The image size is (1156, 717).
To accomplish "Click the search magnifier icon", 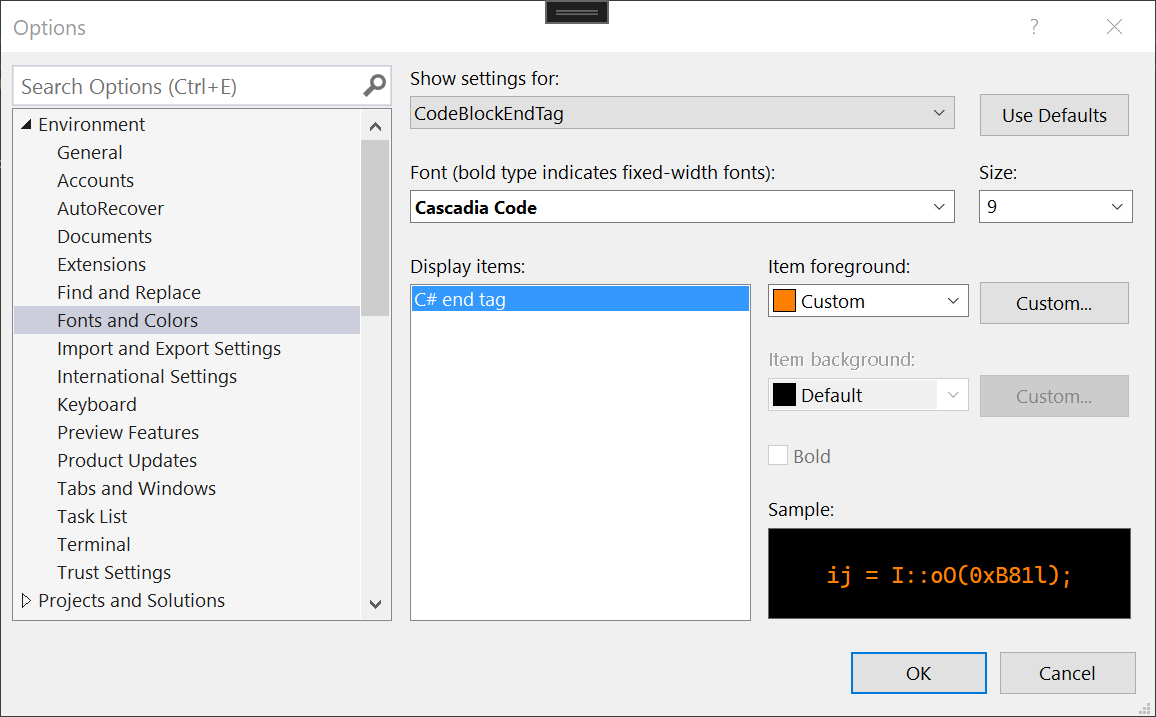I will (374, 86).
